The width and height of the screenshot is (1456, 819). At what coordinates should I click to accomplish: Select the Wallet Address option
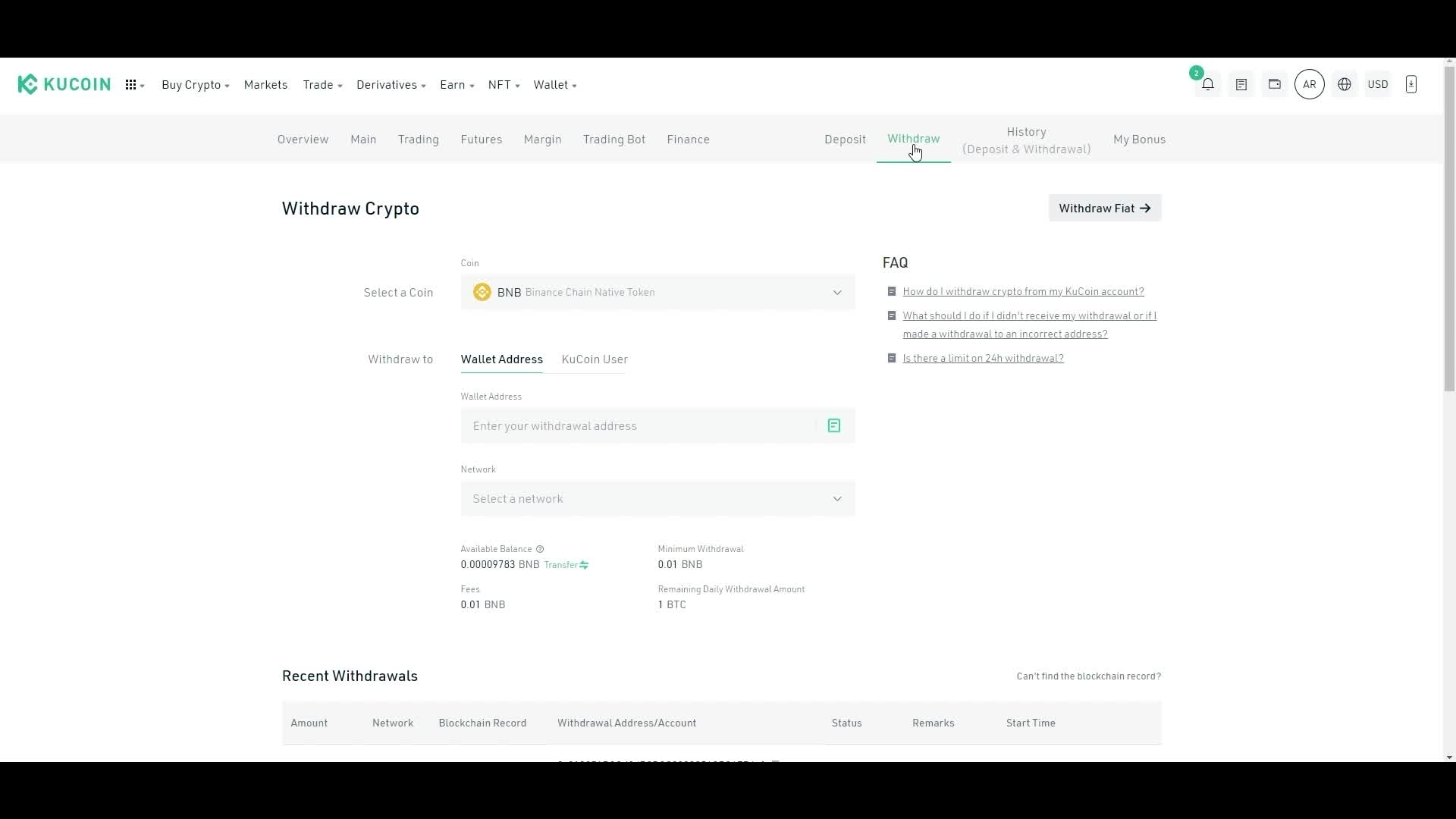(x=501, y=359)
